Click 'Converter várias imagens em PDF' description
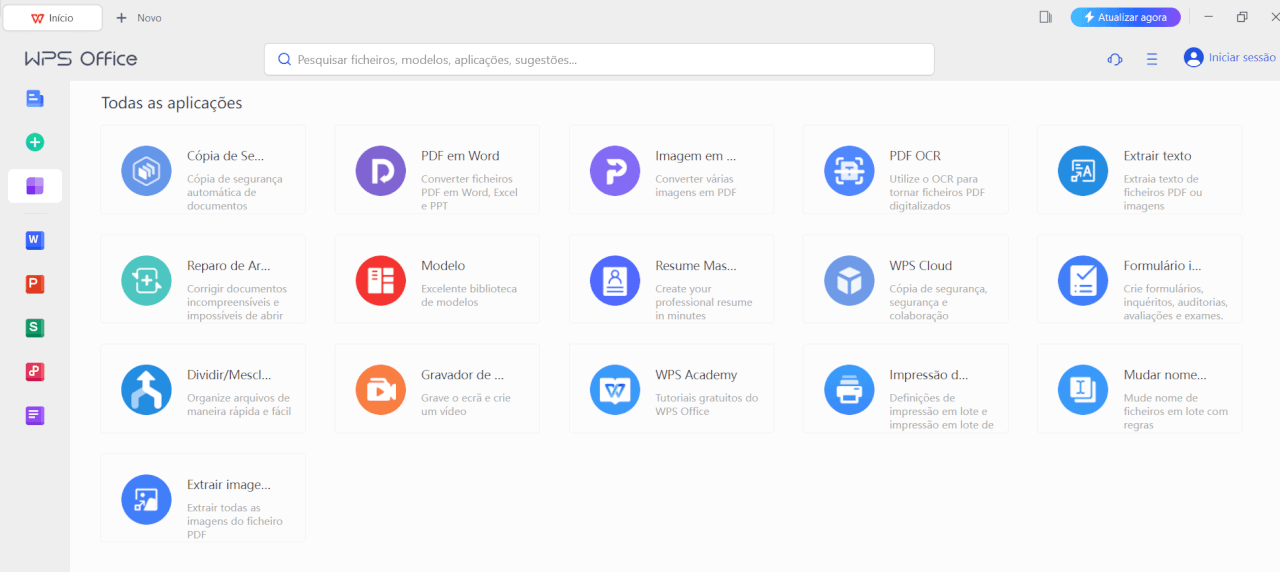The width and height of the screenshot is (1280, 572). click(x=697, y=185)
